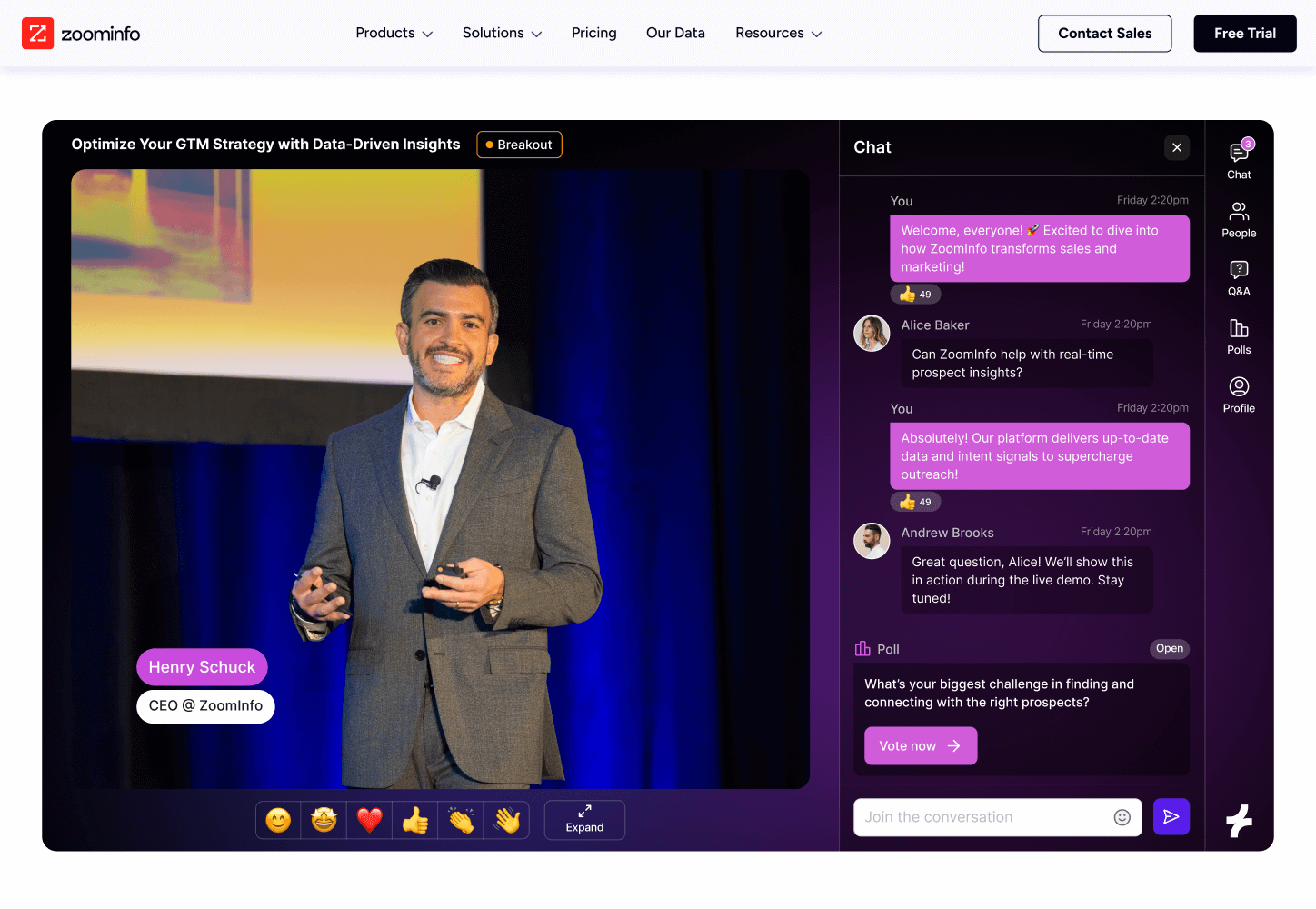Click thumbs up count on Welcome message
This screenshot has width=1316, height=909.
[915, 295]
